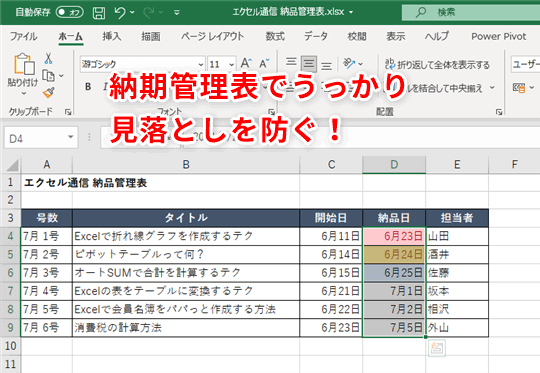
Task: Click cell ピボットテーブルって何？
Action: [x=186, y=255]
